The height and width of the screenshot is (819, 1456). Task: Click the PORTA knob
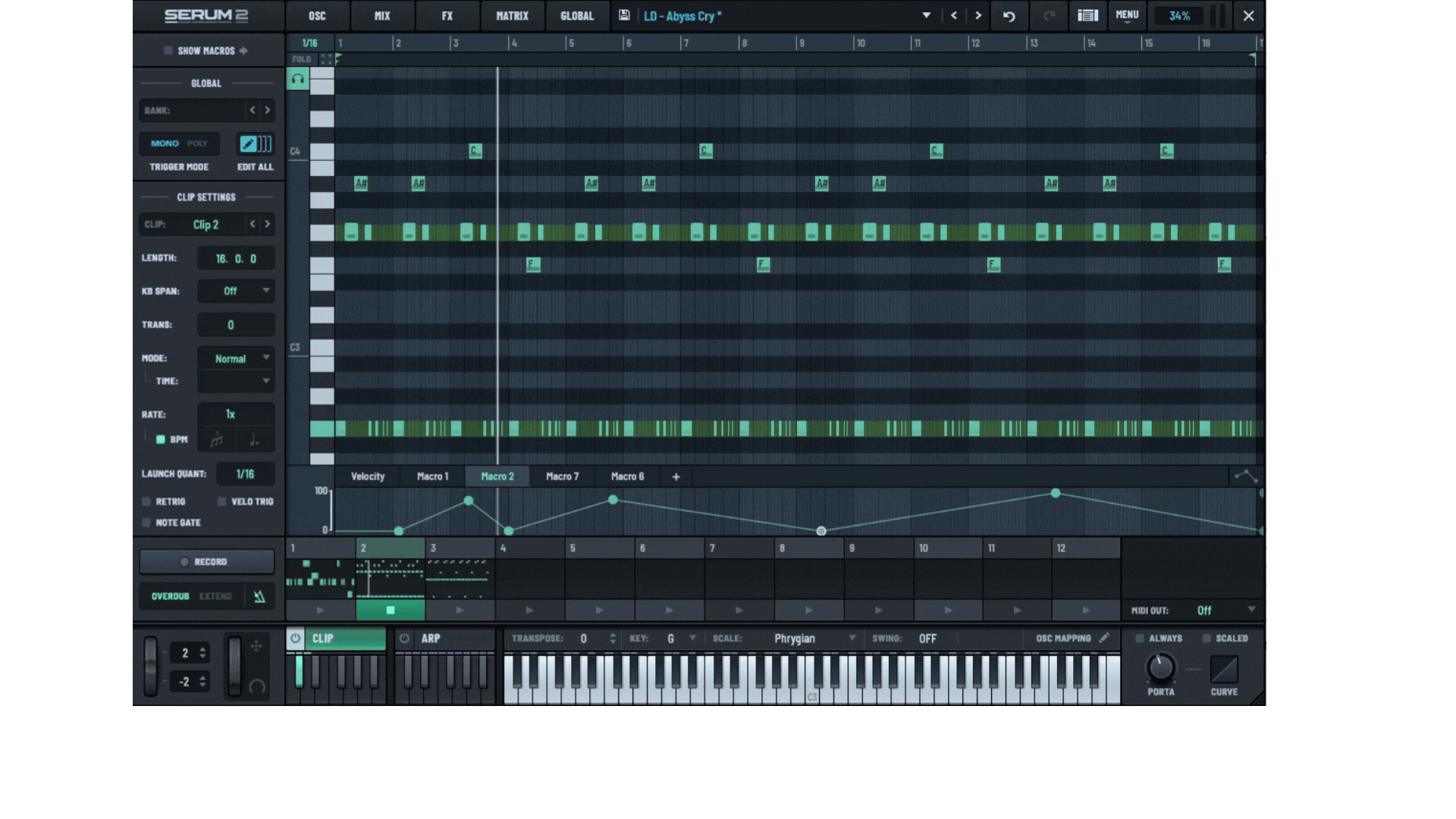click(1160, 668)
